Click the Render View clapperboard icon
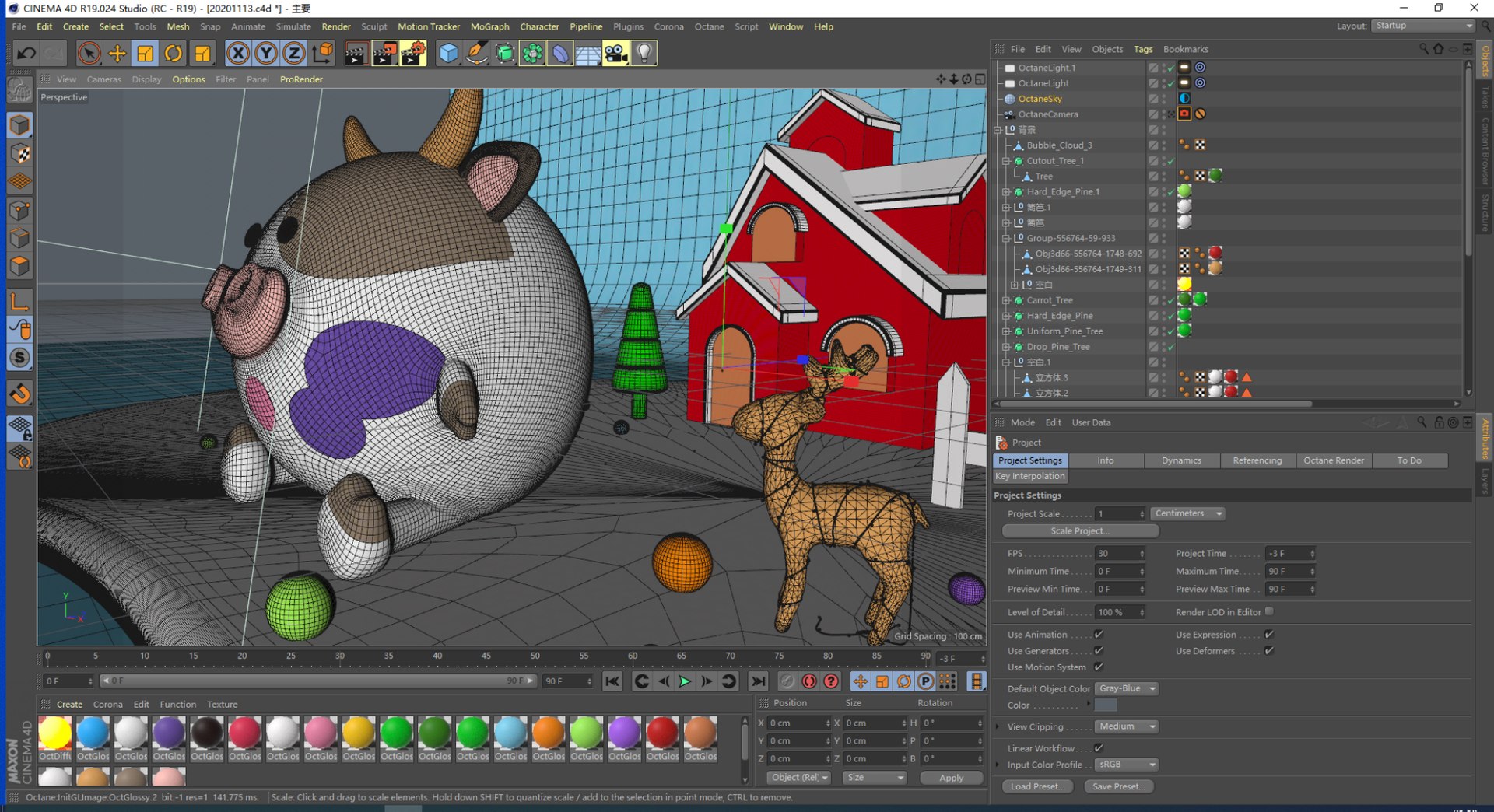 (x=356, y=53)
